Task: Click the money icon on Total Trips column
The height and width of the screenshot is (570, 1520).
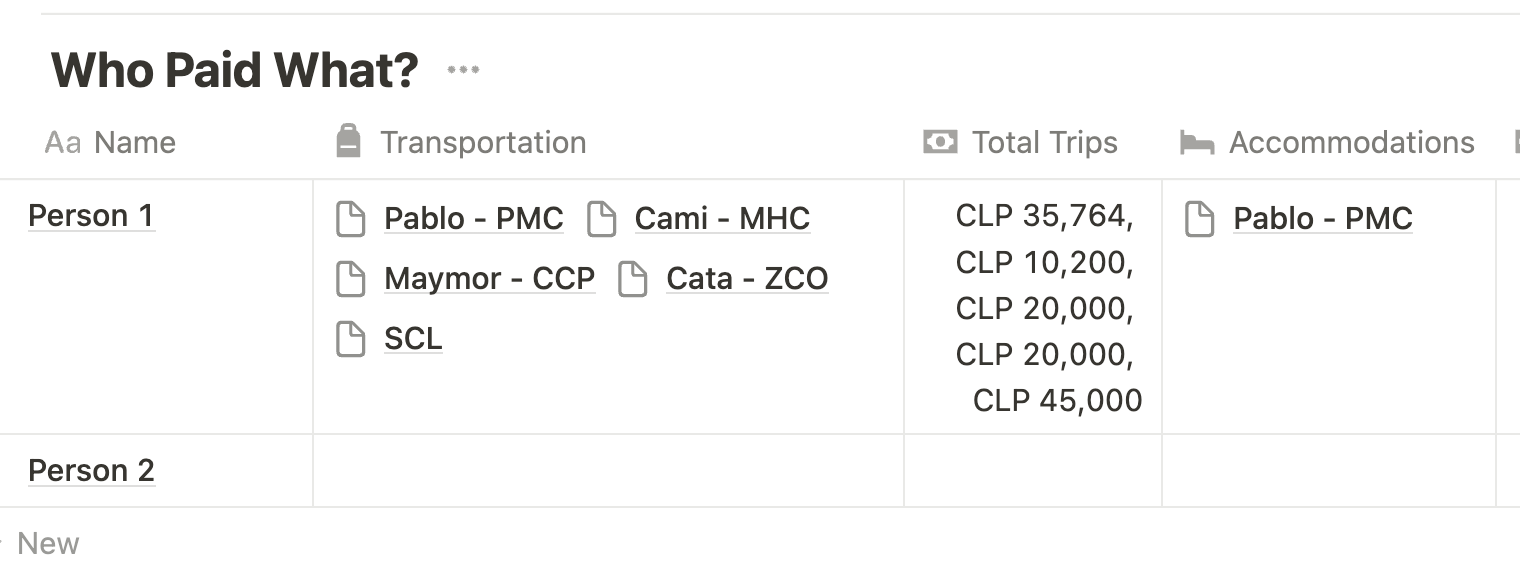Action: click(x=940, y=142)
